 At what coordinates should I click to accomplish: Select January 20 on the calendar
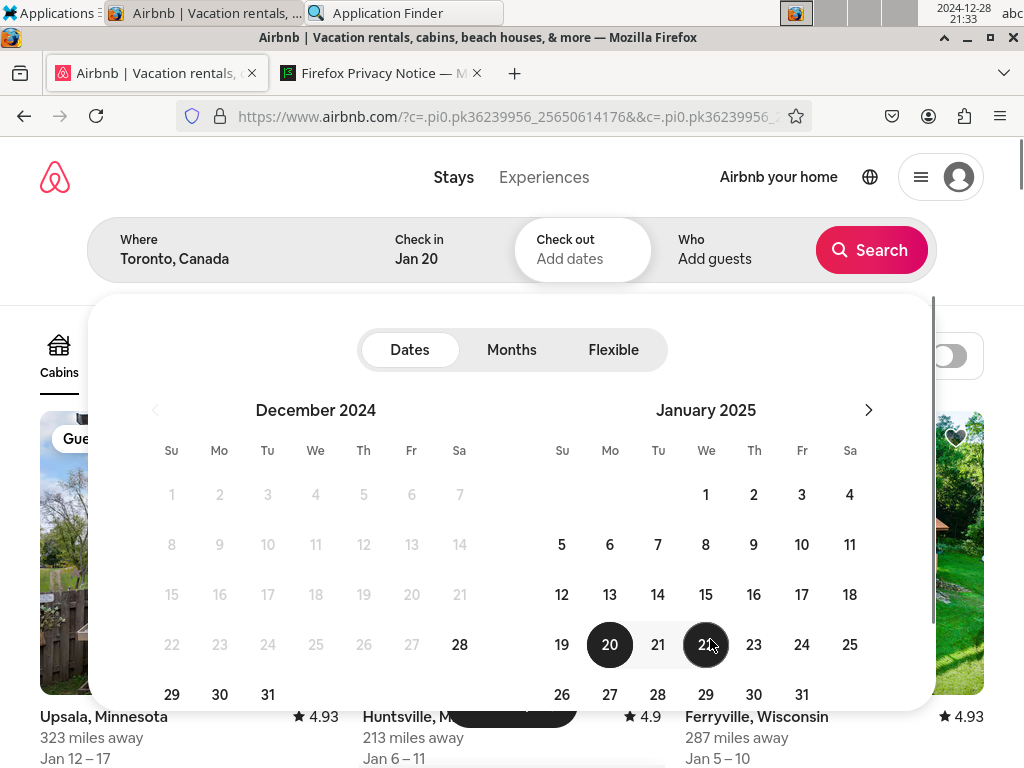[x=609, y=645]
